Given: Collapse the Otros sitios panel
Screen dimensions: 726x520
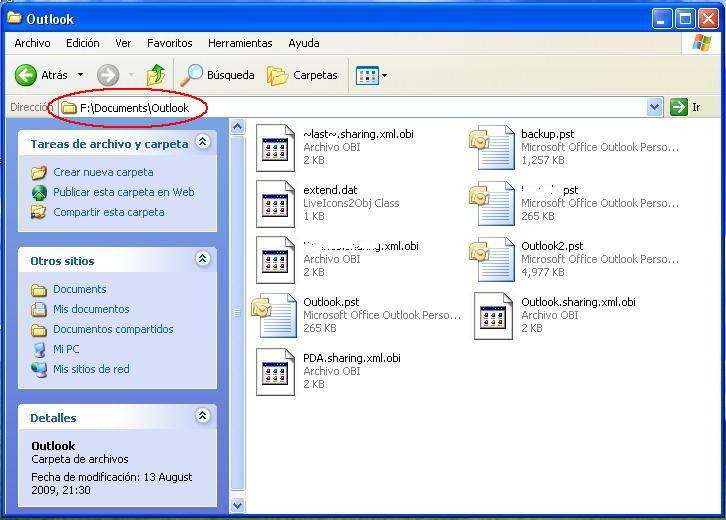Looking at the screenshot, I should tap(202, 258).
